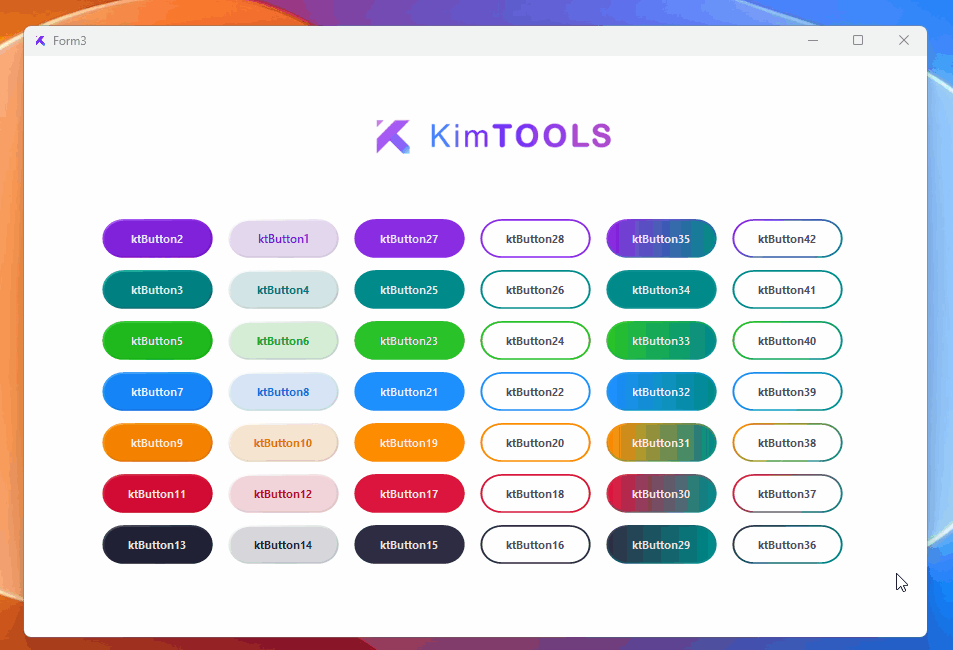Select the outlined ktButton42 button
The height and width of the screenshot is (650, 953).
point(787,238)
